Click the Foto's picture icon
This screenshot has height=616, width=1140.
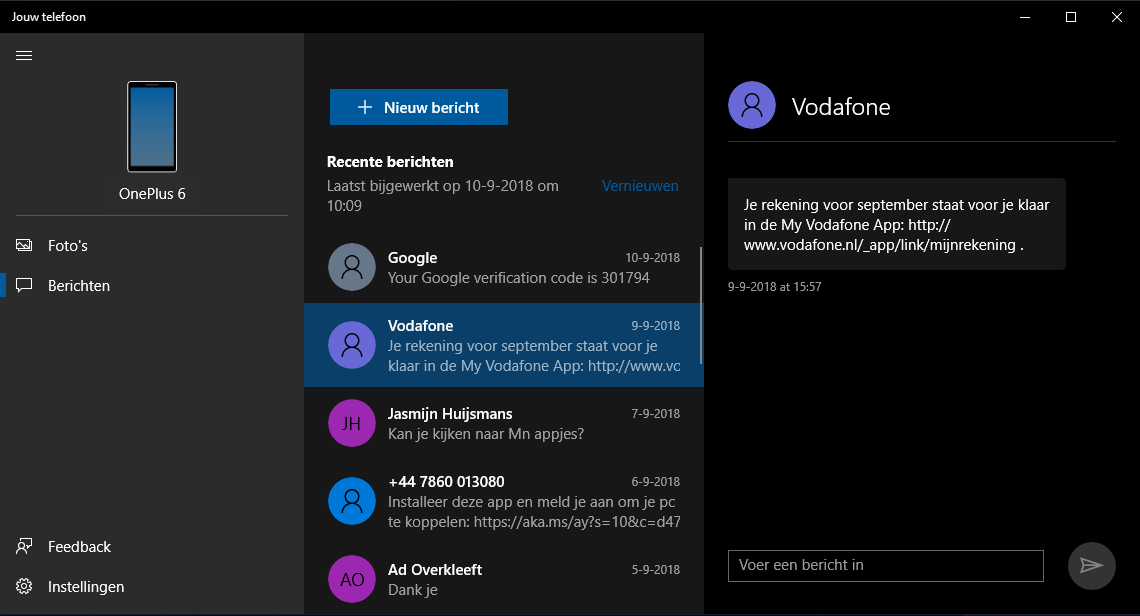pyautogui.click(x=24, y=245)
